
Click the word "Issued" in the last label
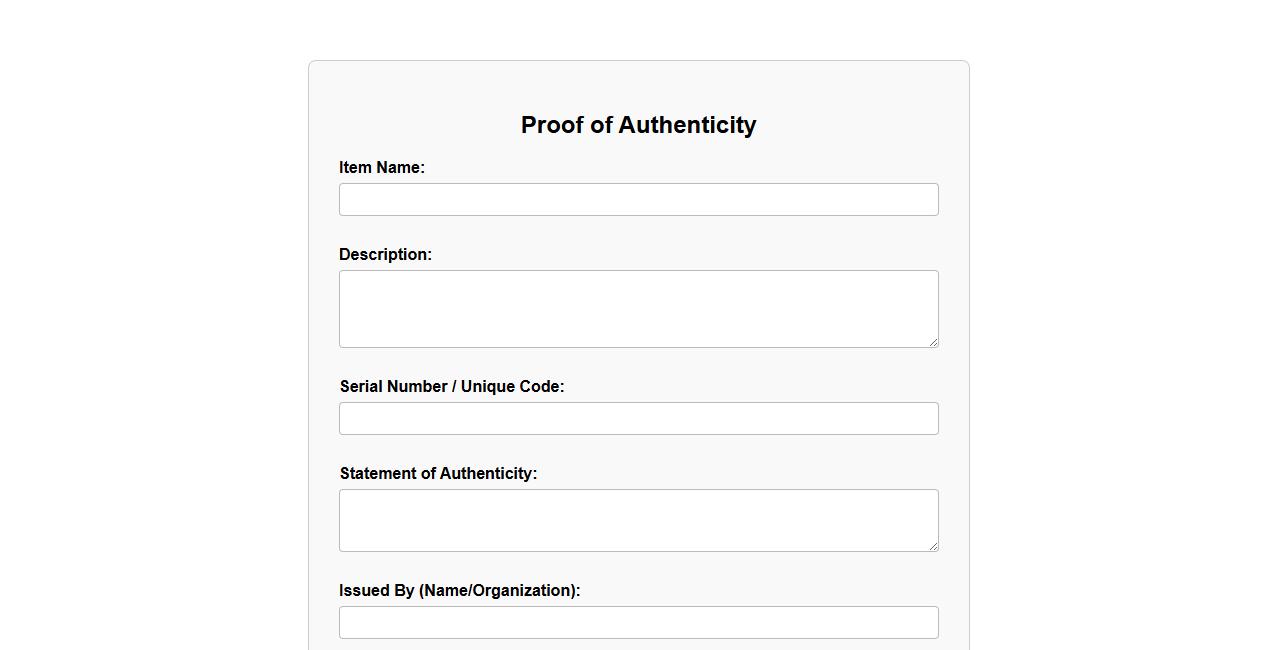365,591
